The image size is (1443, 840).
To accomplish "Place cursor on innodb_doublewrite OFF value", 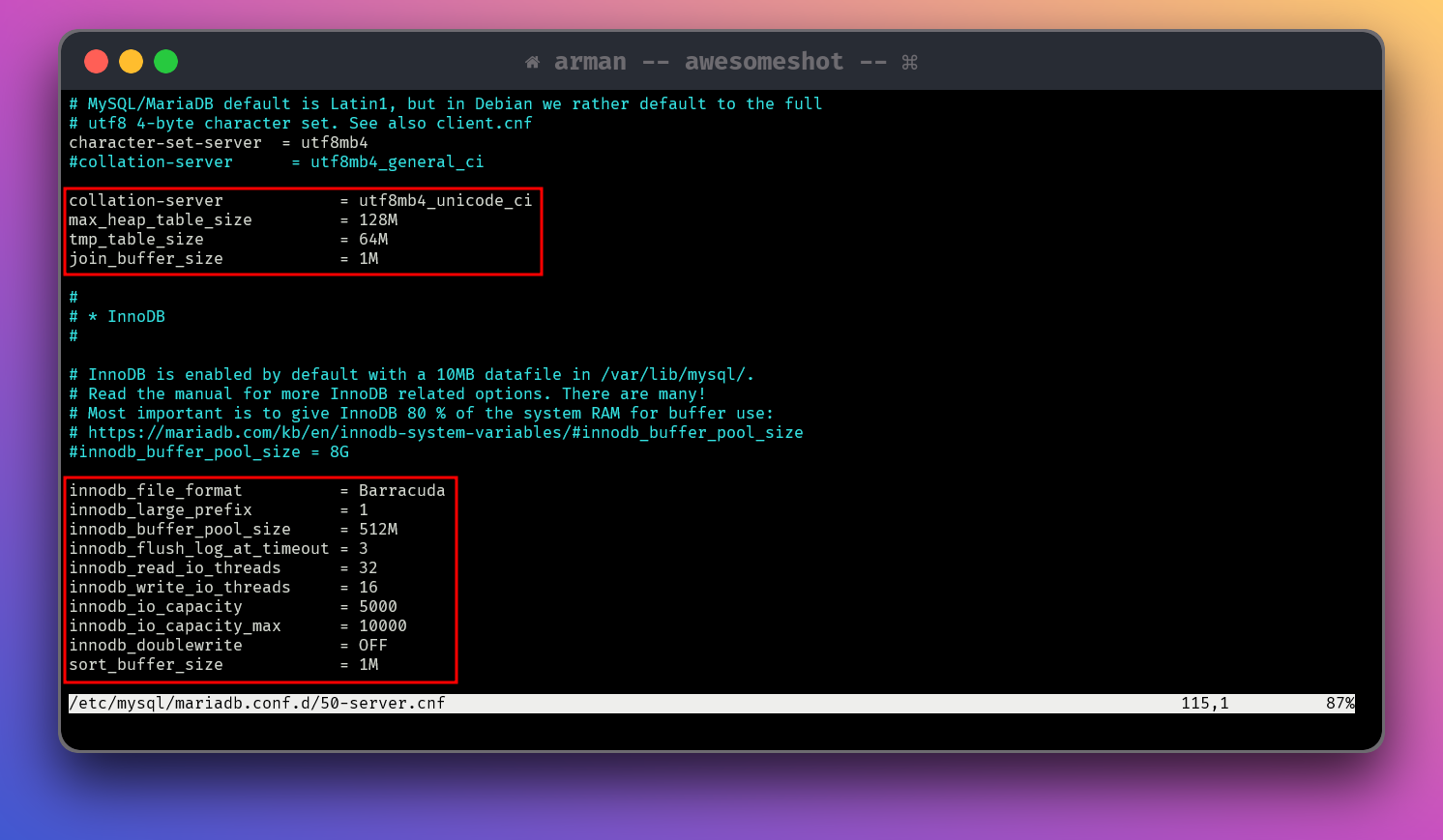I will click(372, 645).
